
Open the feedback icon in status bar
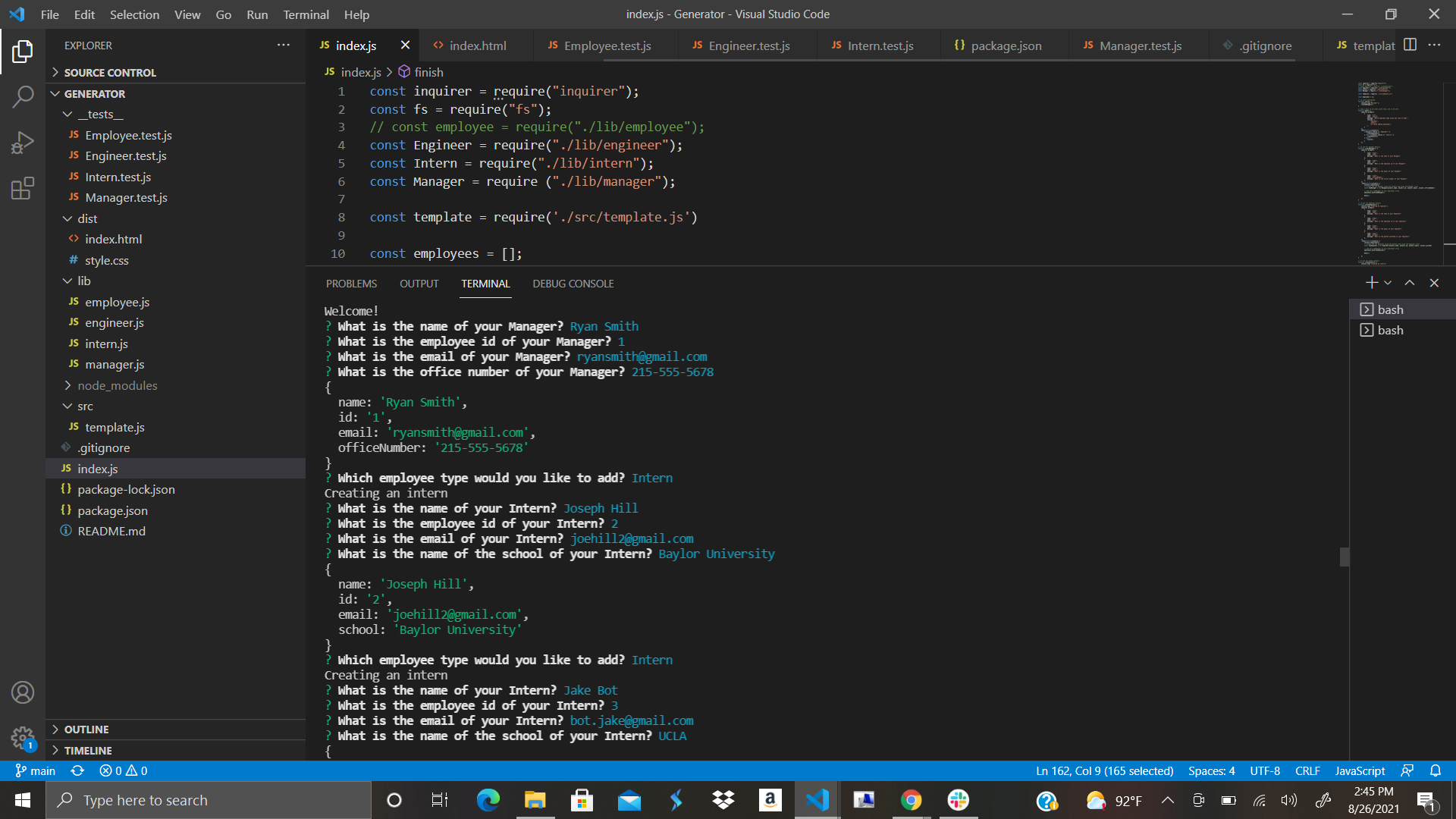pyautogui.click(x=1407, y=770)
